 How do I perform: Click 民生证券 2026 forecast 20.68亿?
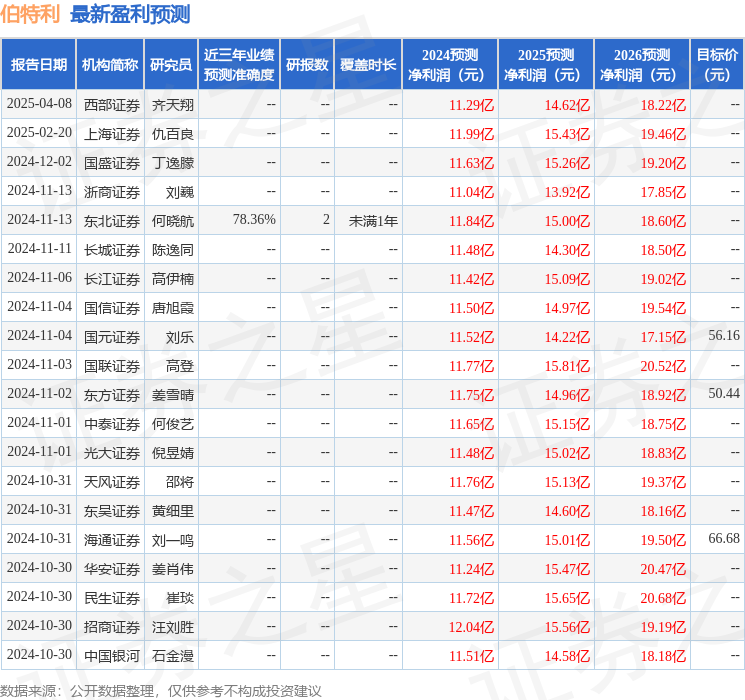[x=663, y=598]
